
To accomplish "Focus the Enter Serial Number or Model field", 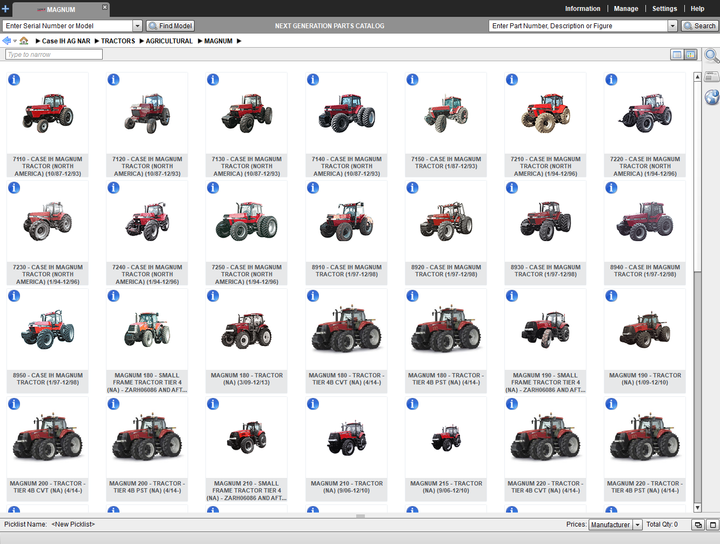I will click(x=68, y=26).
